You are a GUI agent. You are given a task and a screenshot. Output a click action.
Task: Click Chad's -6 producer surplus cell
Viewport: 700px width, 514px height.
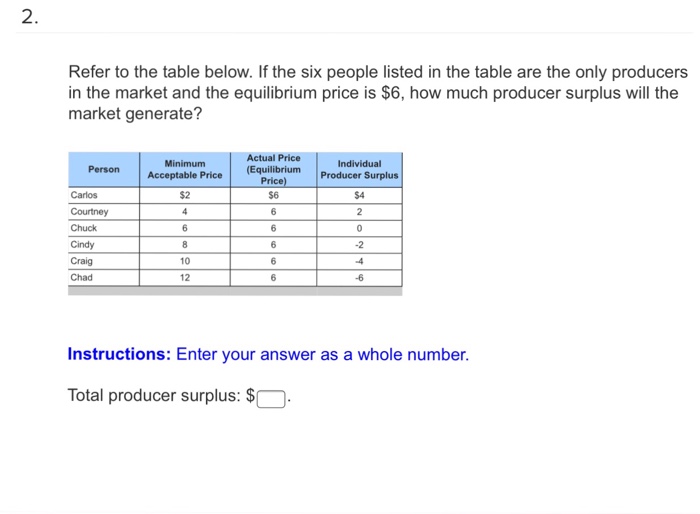359,278
